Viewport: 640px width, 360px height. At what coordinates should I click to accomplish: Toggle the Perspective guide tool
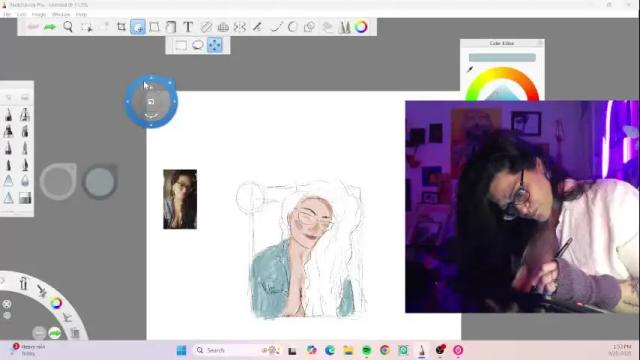tap(223, 27)
